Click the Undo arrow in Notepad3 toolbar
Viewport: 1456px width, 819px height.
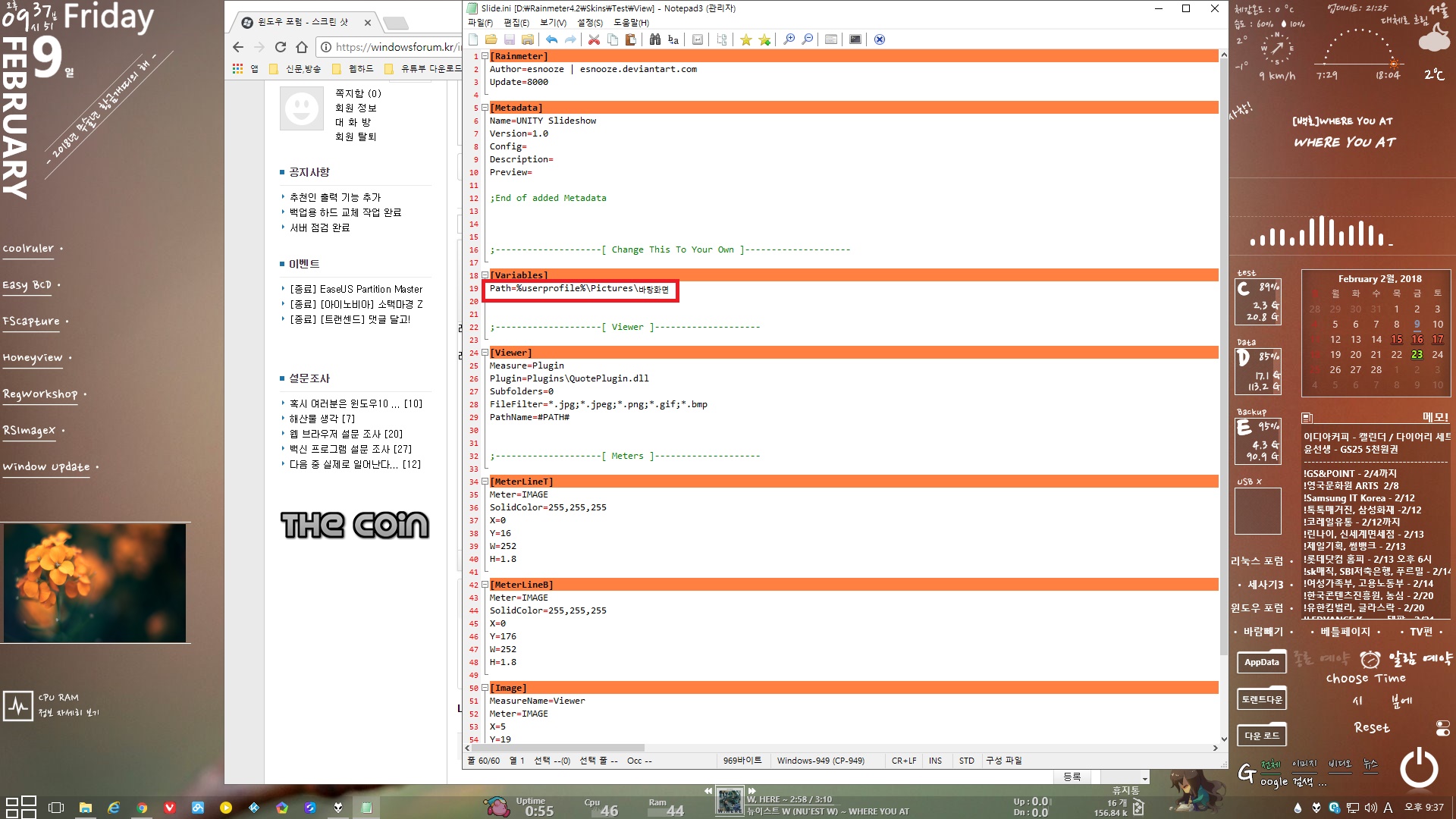[x=551, y=39]
